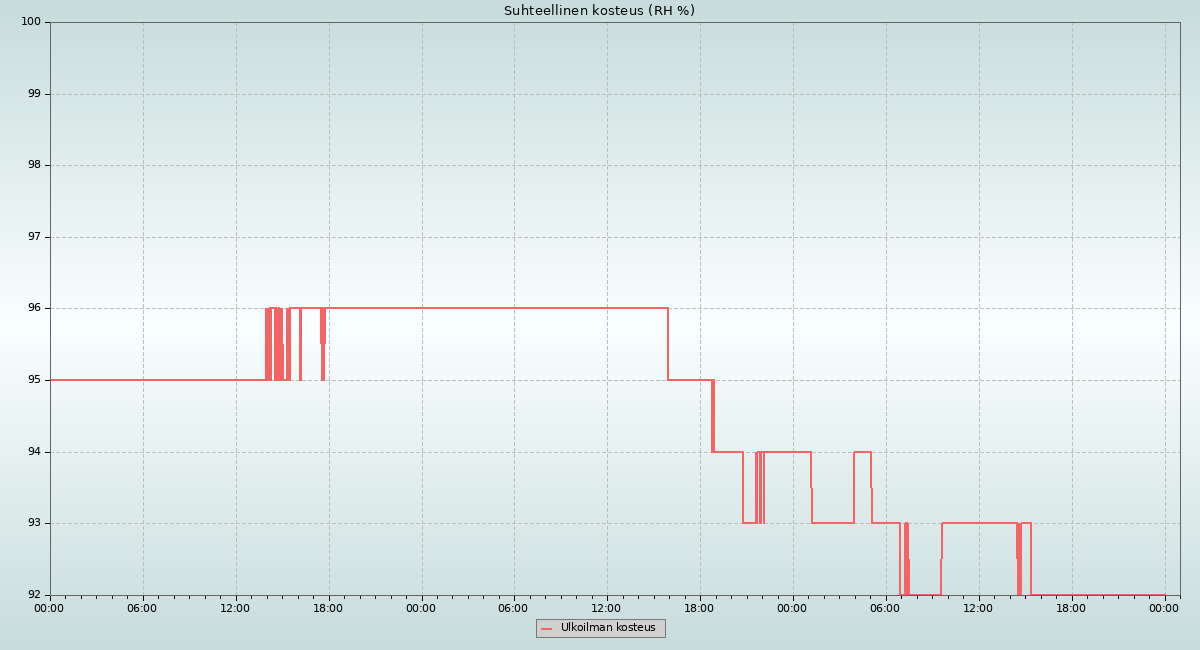
Task: Click the 93% plateau above the last 12:00 label
Action: coord(979,523)
